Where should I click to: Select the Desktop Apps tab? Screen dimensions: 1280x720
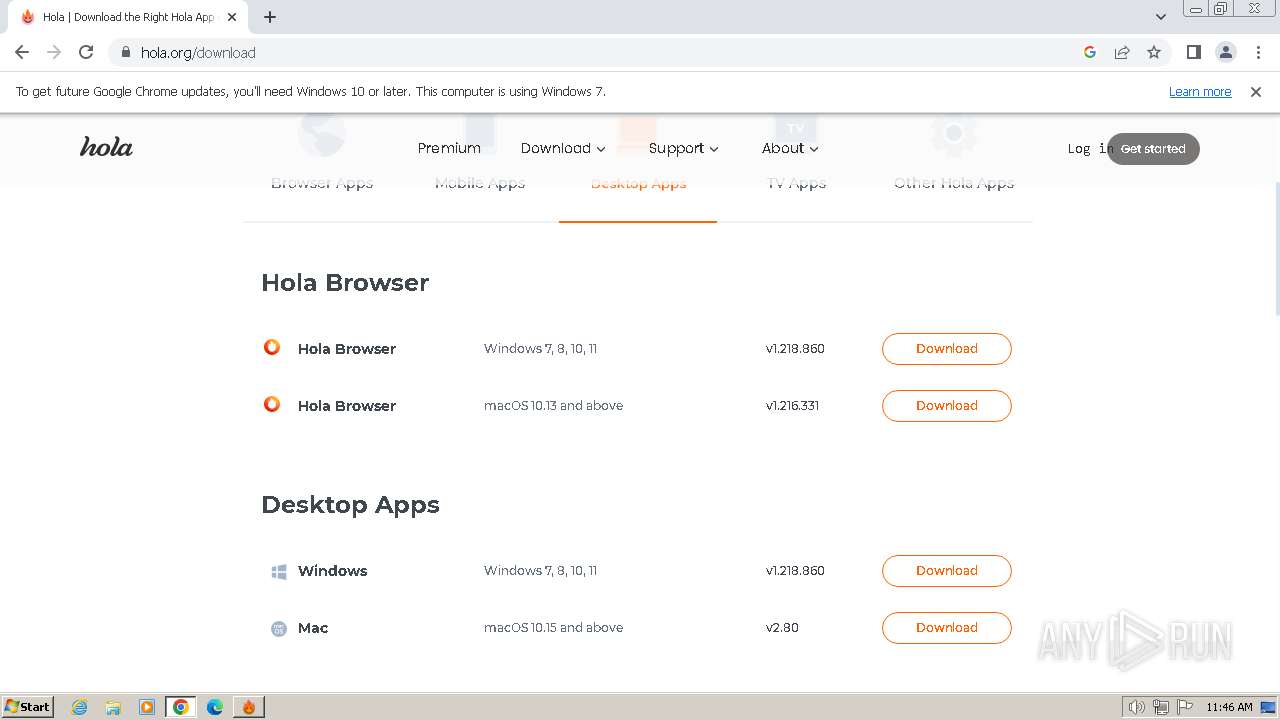pos(638,183)
